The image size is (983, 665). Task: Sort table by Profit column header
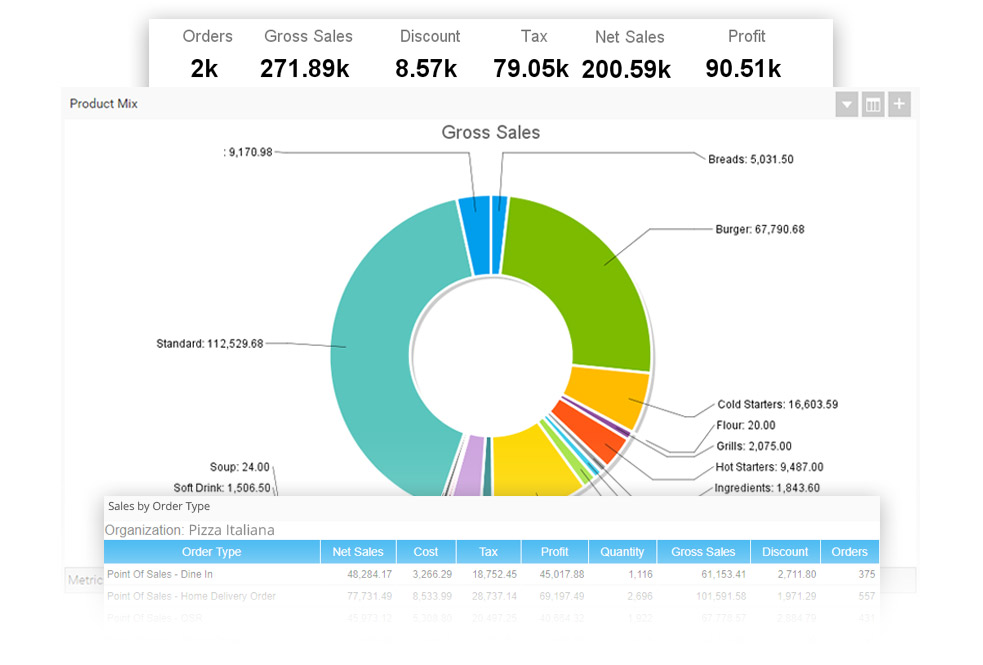(x=554, y=552)
